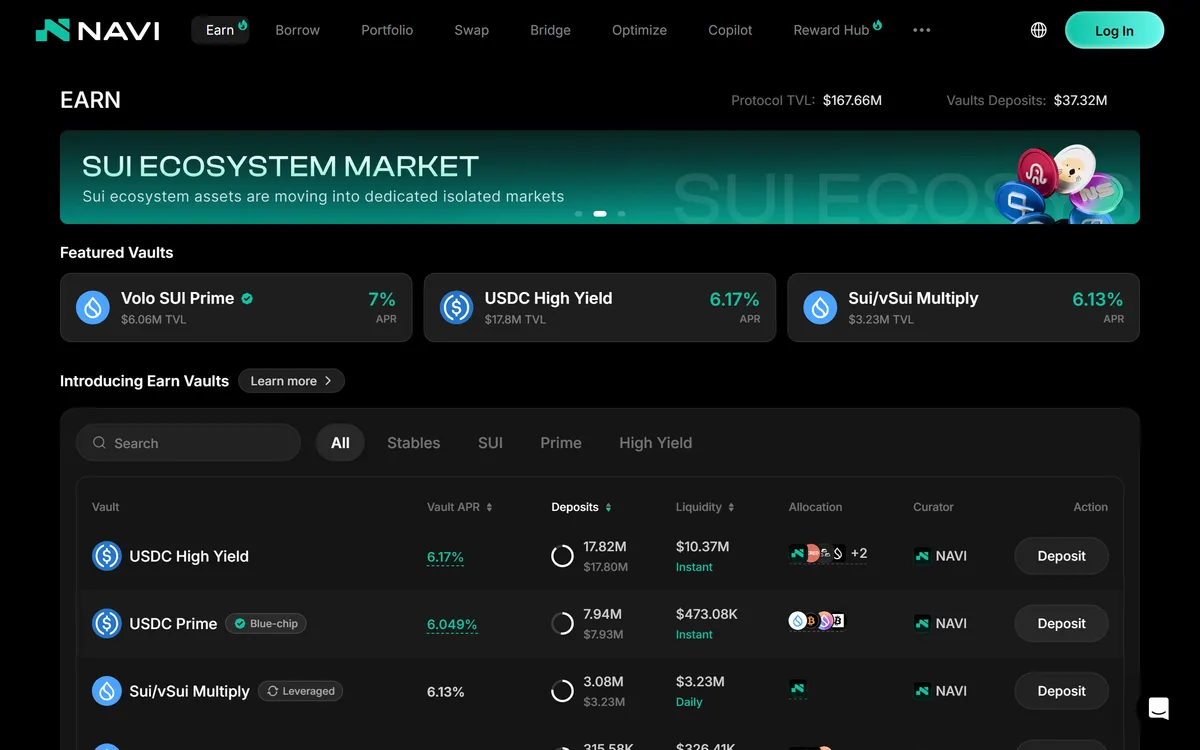The width and height of the screenshot is (1200, 750).
Task: Open the Volo SUI Prime featured card
Action: pyautogui.click(x=236, y=308)
